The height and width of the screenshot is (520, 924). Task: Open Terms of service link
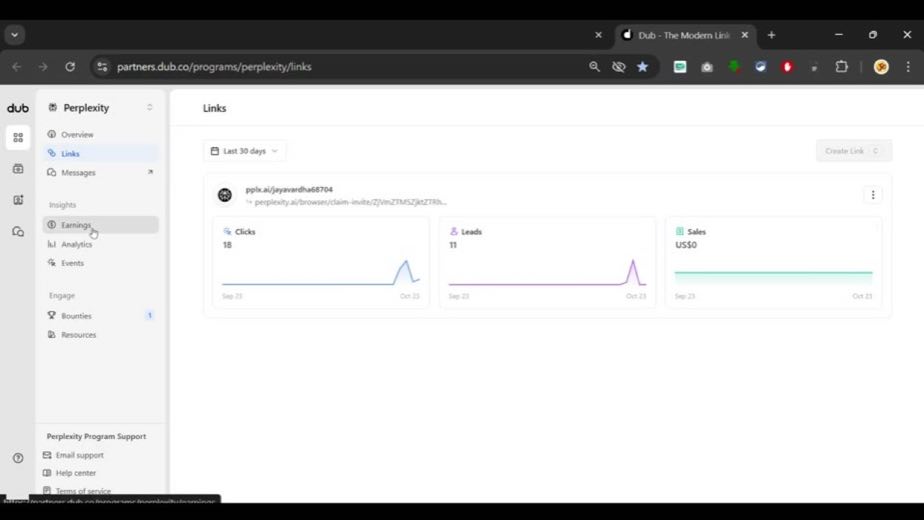click(77, 491)
